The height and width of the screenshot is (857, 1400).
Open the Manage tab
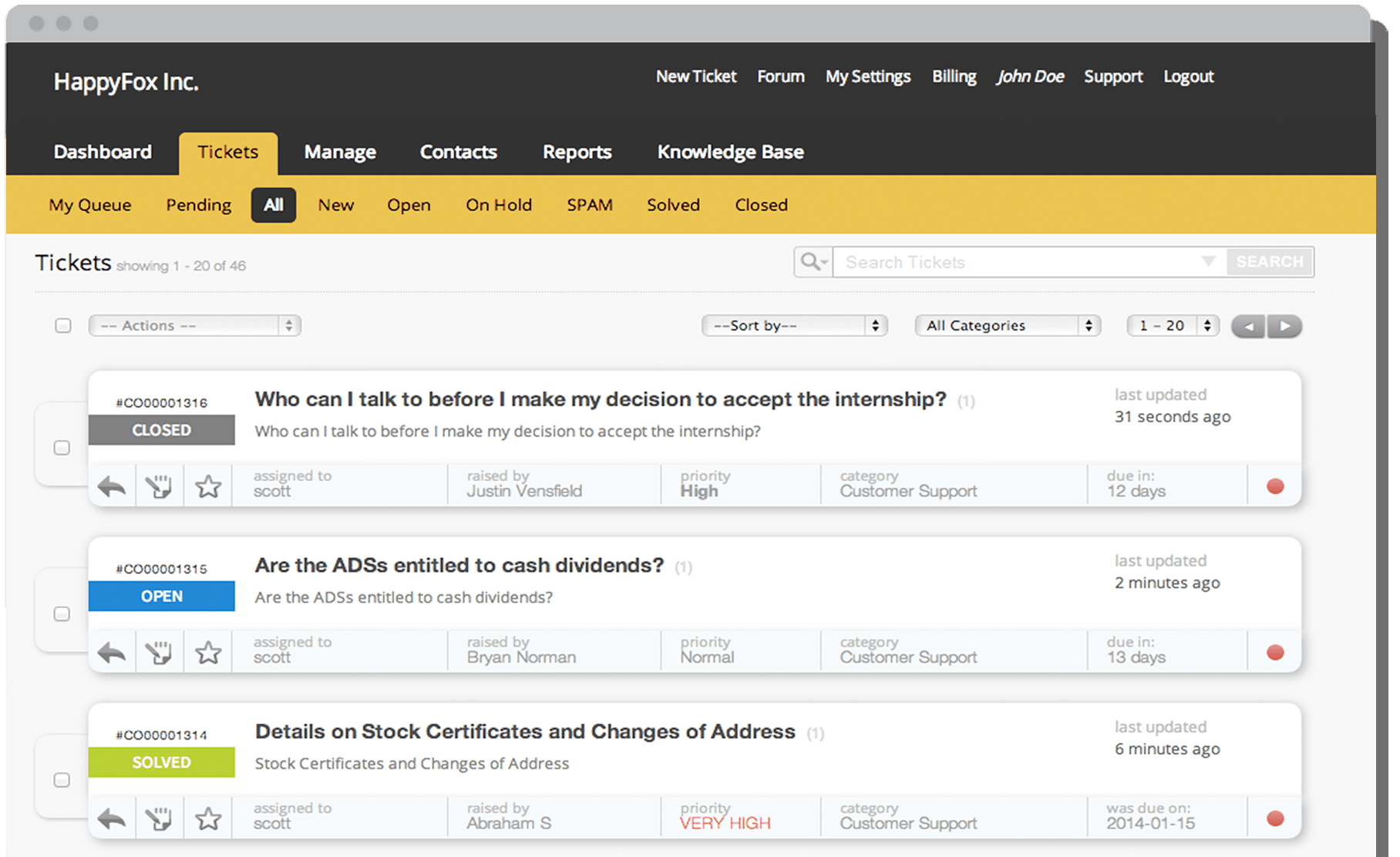[340, 153]
